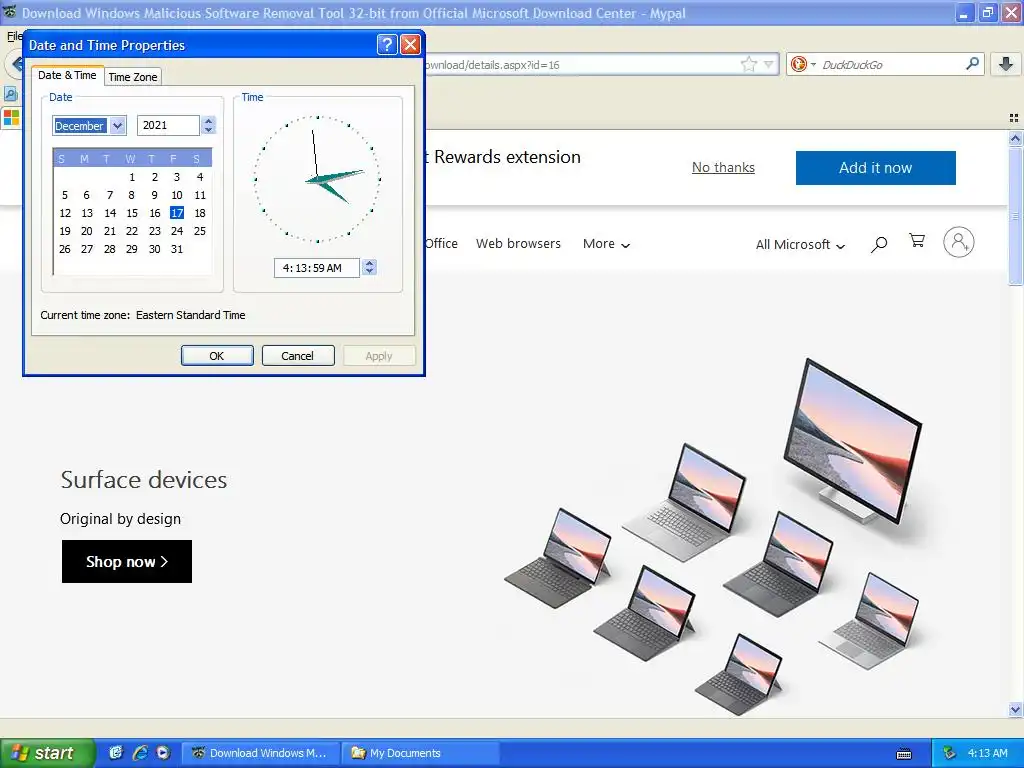Click the Shop now button
The width and height of the screenshot is (1024, 768).
127,561
